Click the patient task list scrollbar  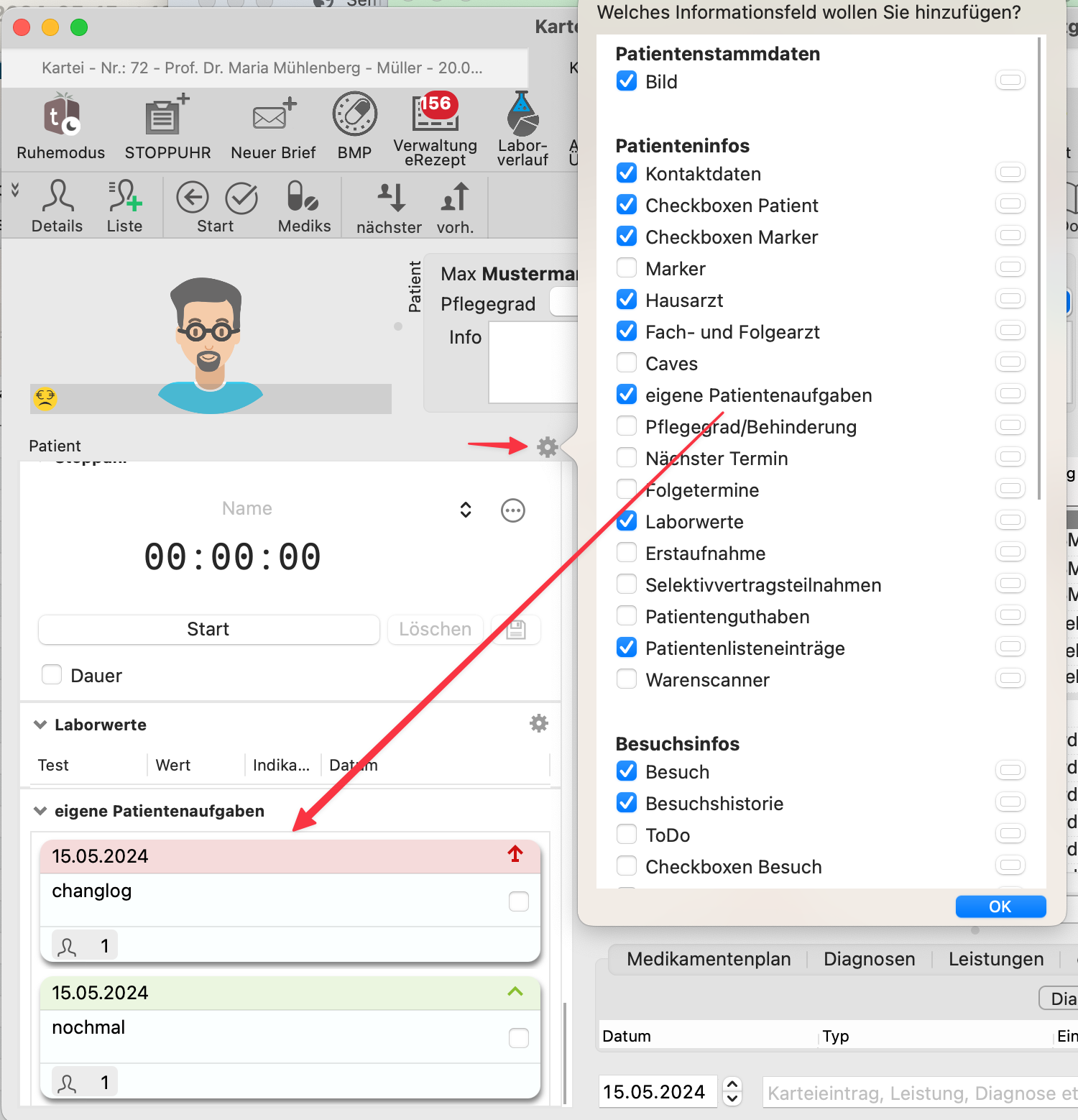pyautogui.click(x=565, y=1052)
